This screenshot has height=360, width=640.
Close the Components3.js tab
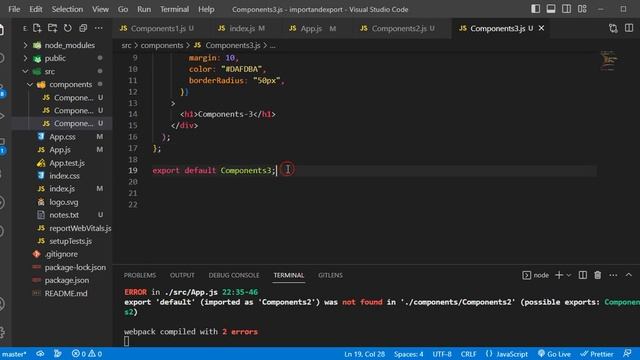click(x=541, y=28)
